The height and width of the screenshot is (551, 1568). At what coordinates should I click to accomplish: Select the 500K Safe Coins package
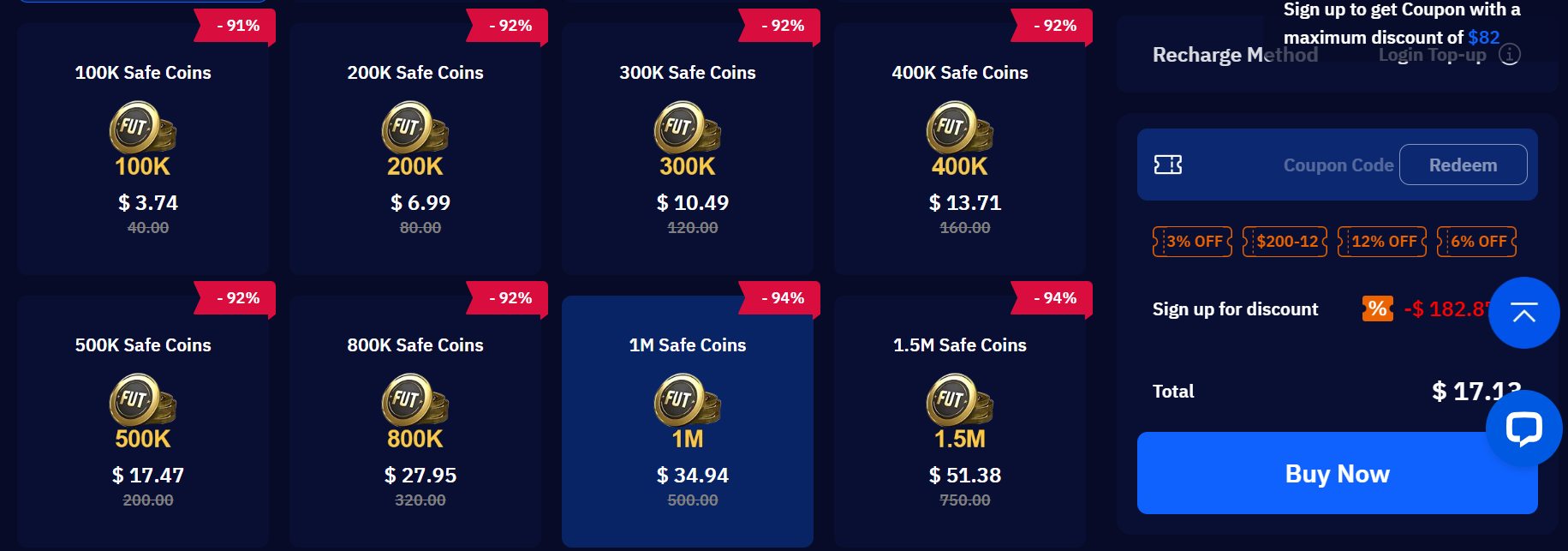(143, 422)
